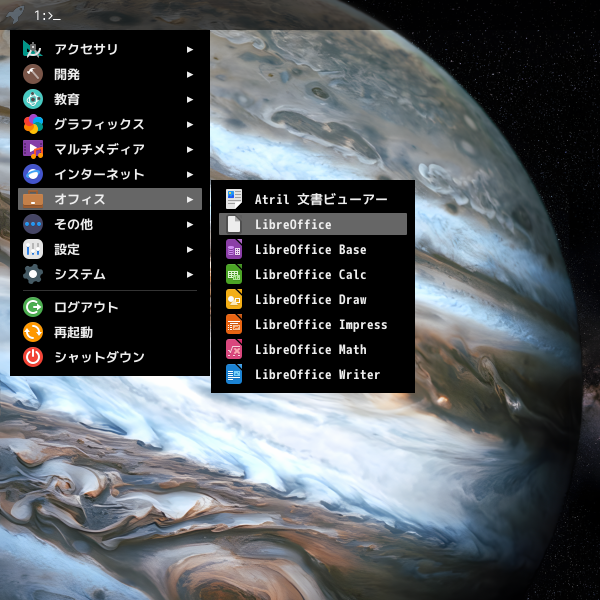The height and width of the screenshot is (600, 600).
Task: Click the red シャットダウン power icon
Action: pyautogui.click(x=33, y=357)
